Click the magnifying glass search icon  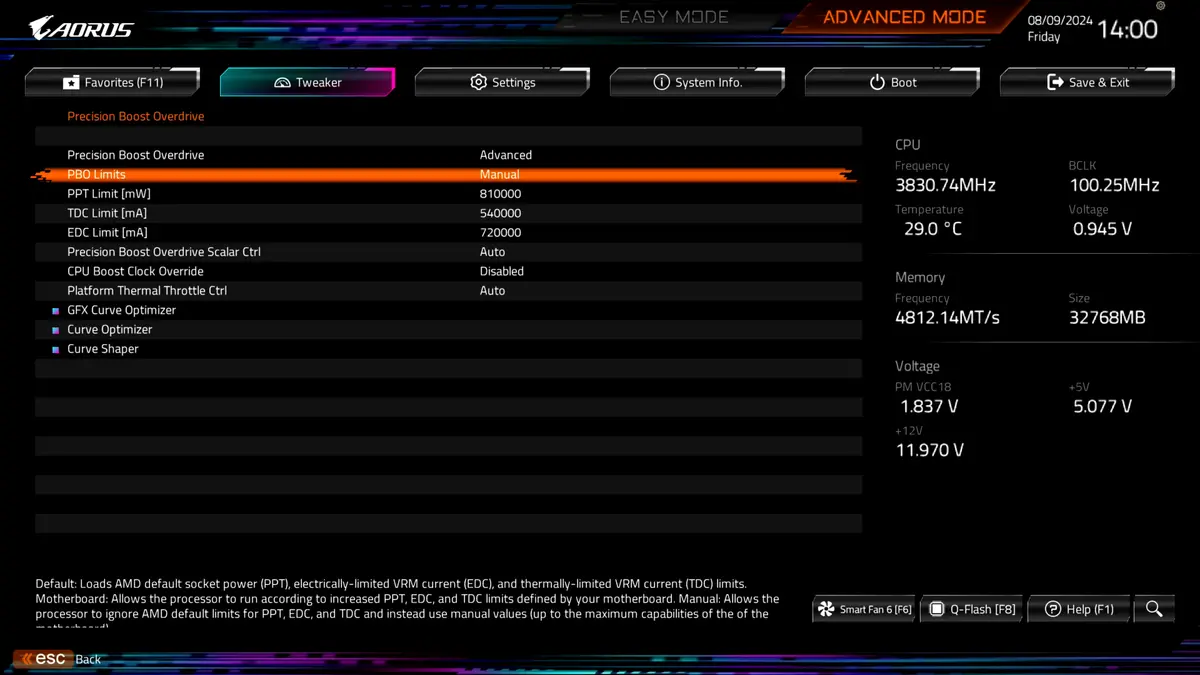tap(1154, 608)
